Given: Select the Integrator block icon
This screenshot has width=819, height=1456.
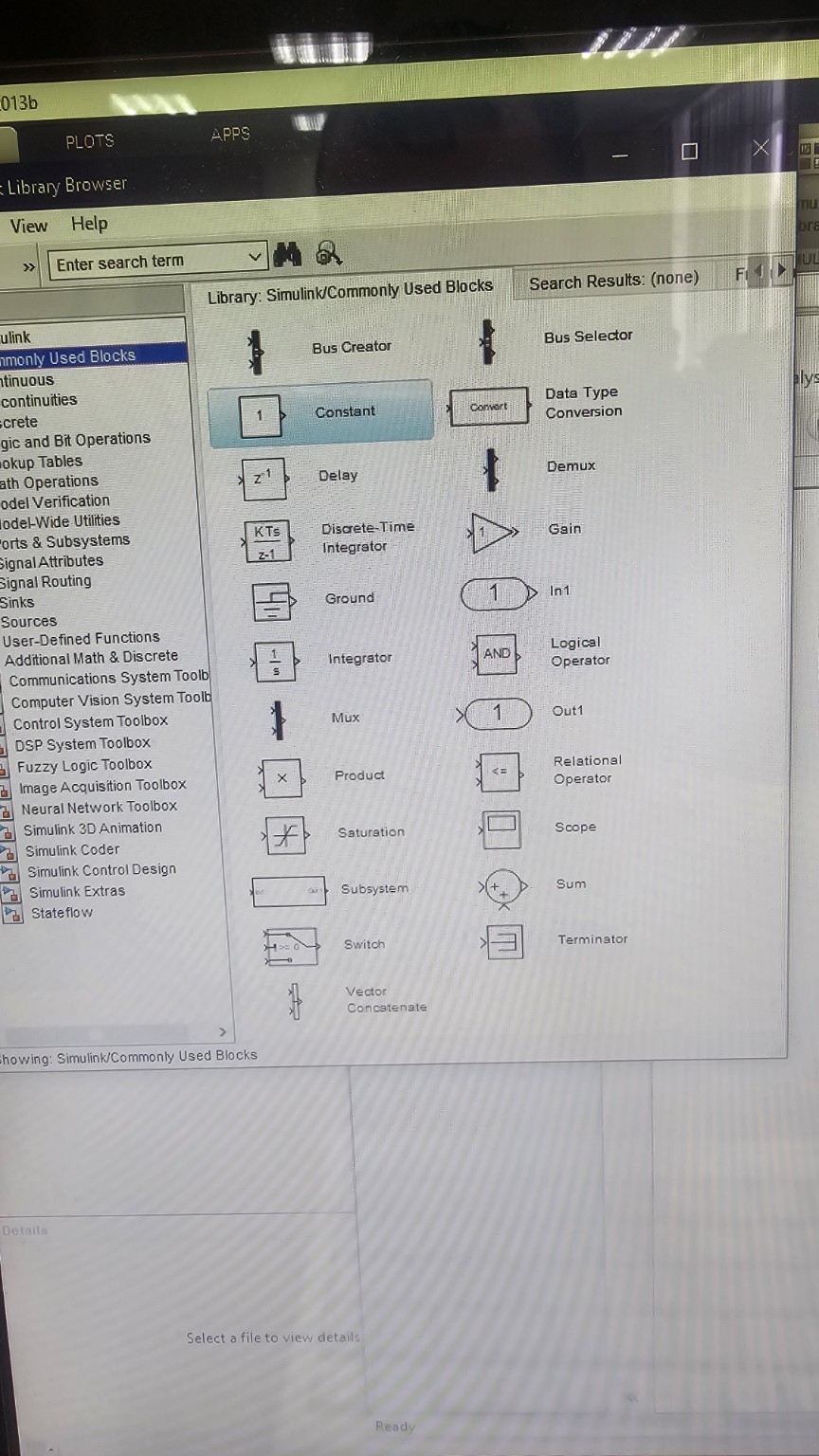Looking at the screenshot, I should click(x=275, y=661).
